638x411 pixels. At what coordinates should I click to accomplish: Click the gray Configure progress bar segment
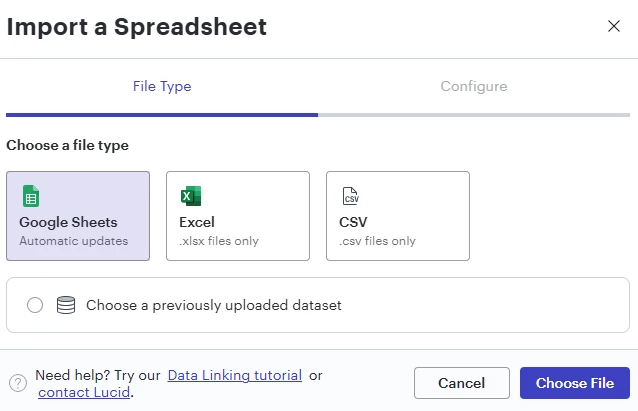click(474, 115)
